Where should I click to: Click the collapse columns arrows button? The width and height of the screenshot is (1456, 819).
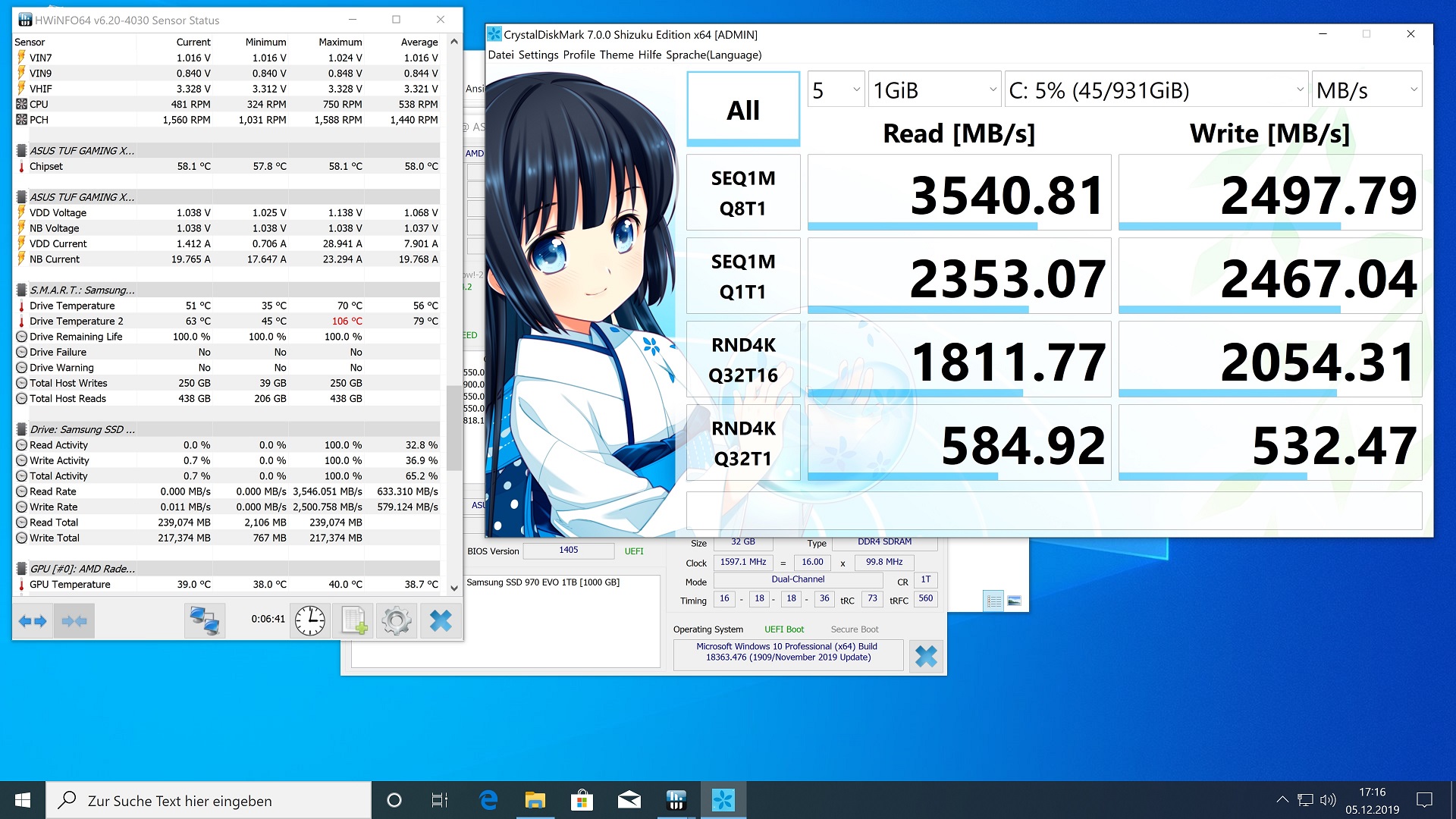(x=74, y=621)
